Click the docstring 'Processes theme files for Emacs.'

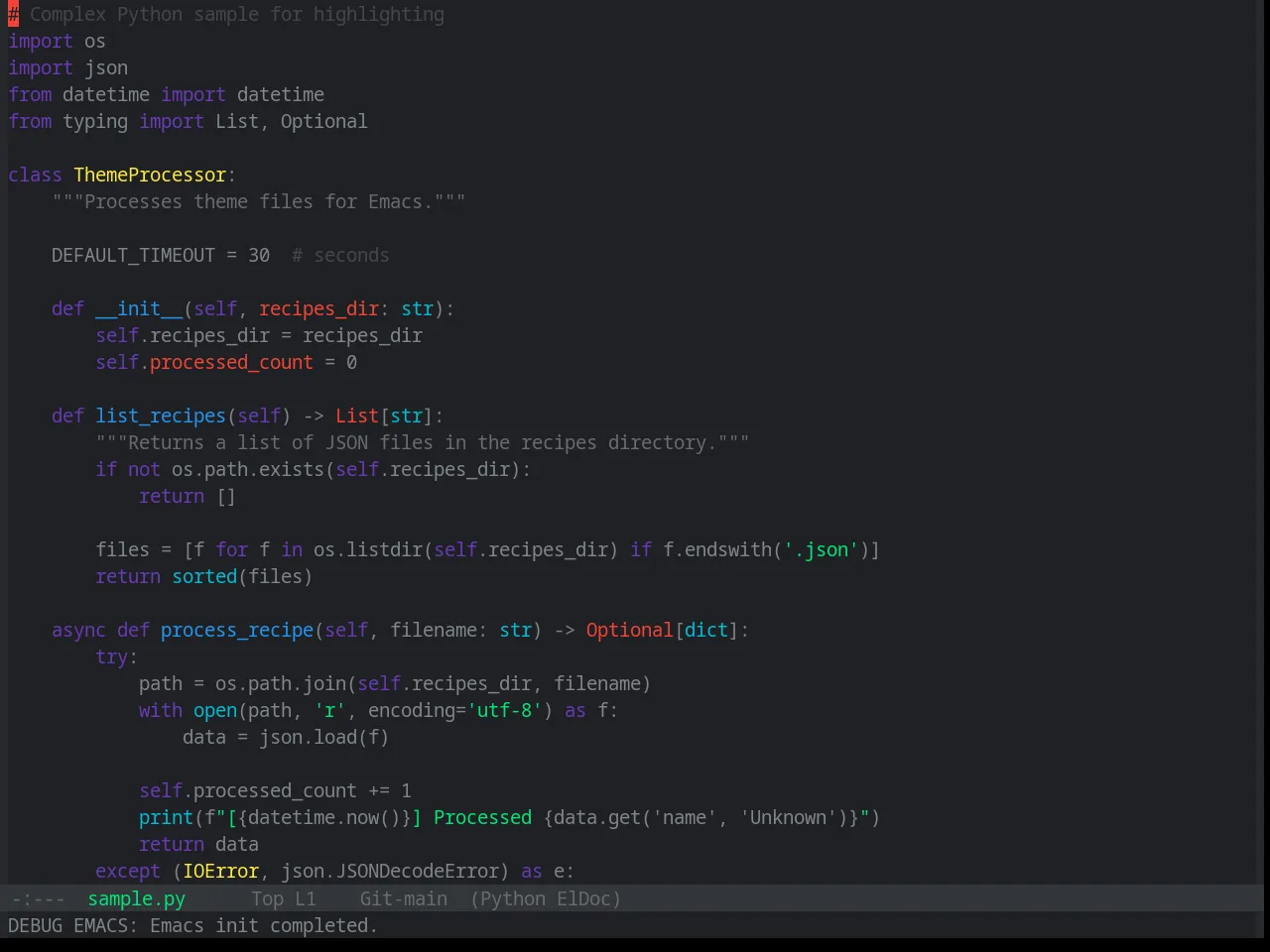(x=258, y=201)
